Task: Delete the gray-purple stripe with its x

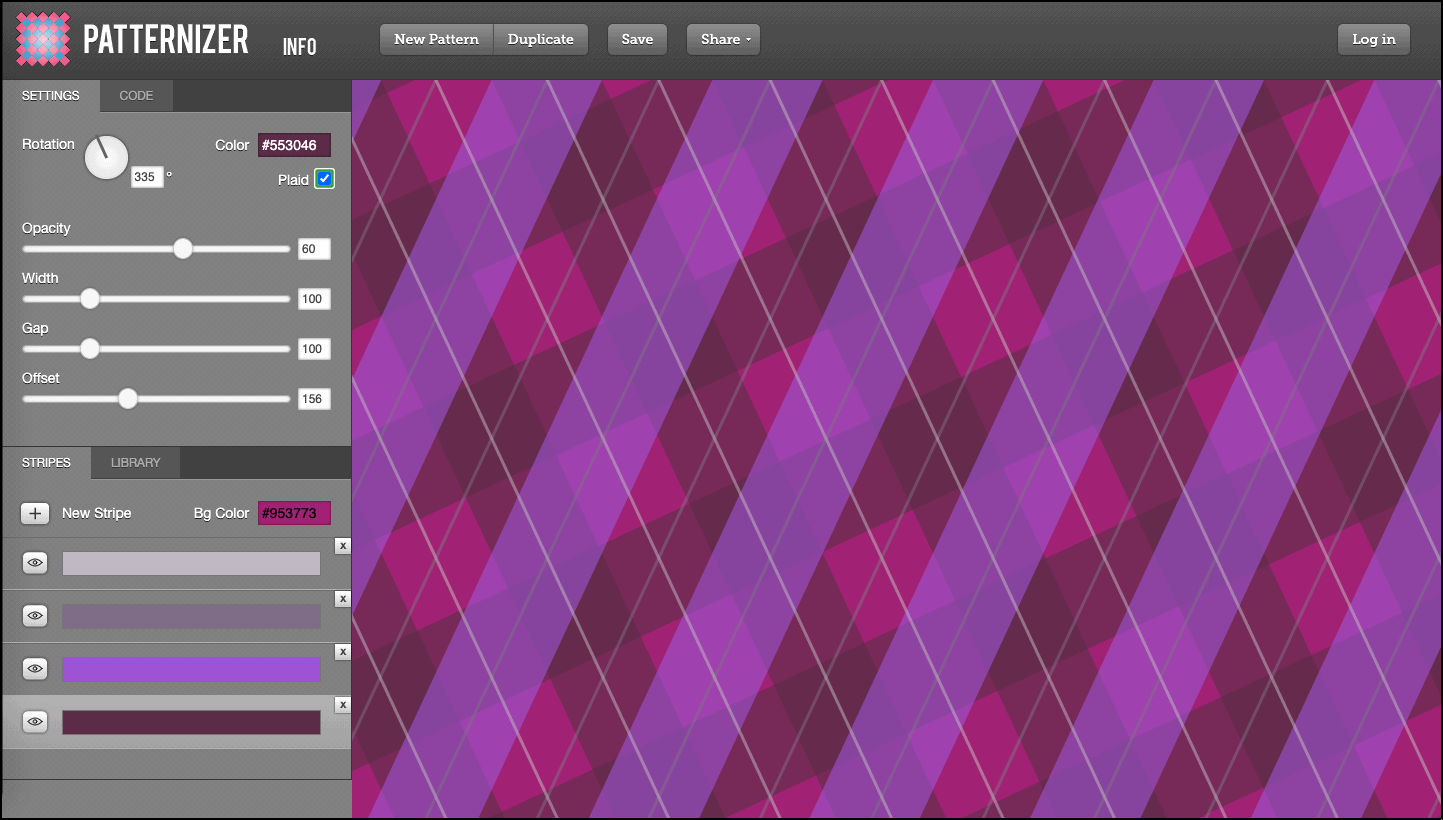Action: click(342, 599)
